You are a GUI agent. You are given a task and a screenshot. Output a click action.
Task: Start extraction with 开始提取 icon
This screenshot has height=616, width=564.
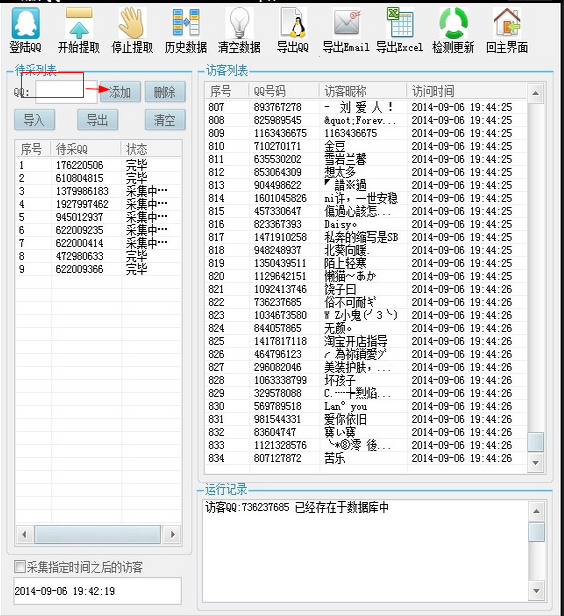[79, 24]
